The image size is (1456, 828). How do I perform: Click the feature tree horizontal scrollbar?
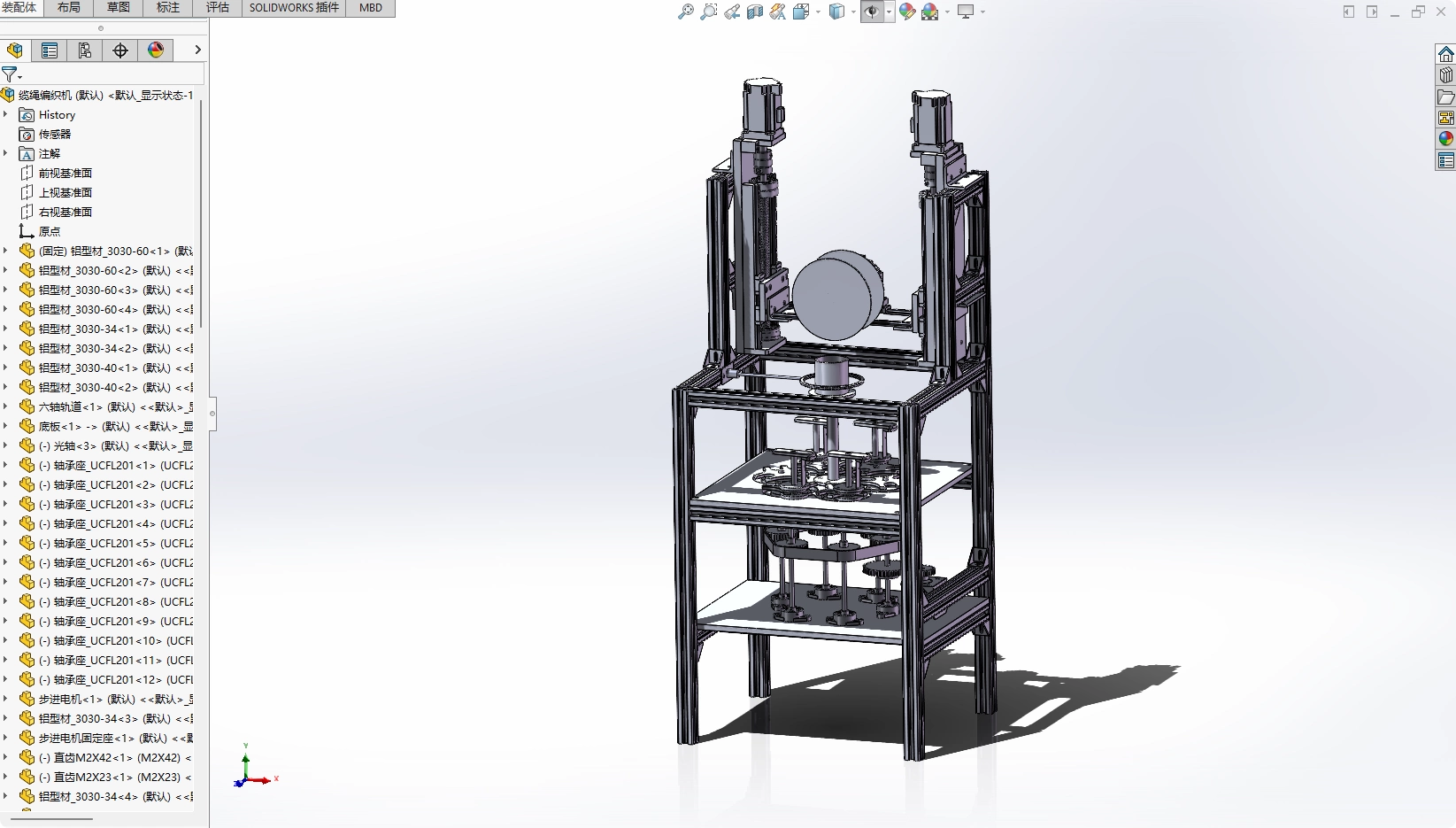point(51,819)
